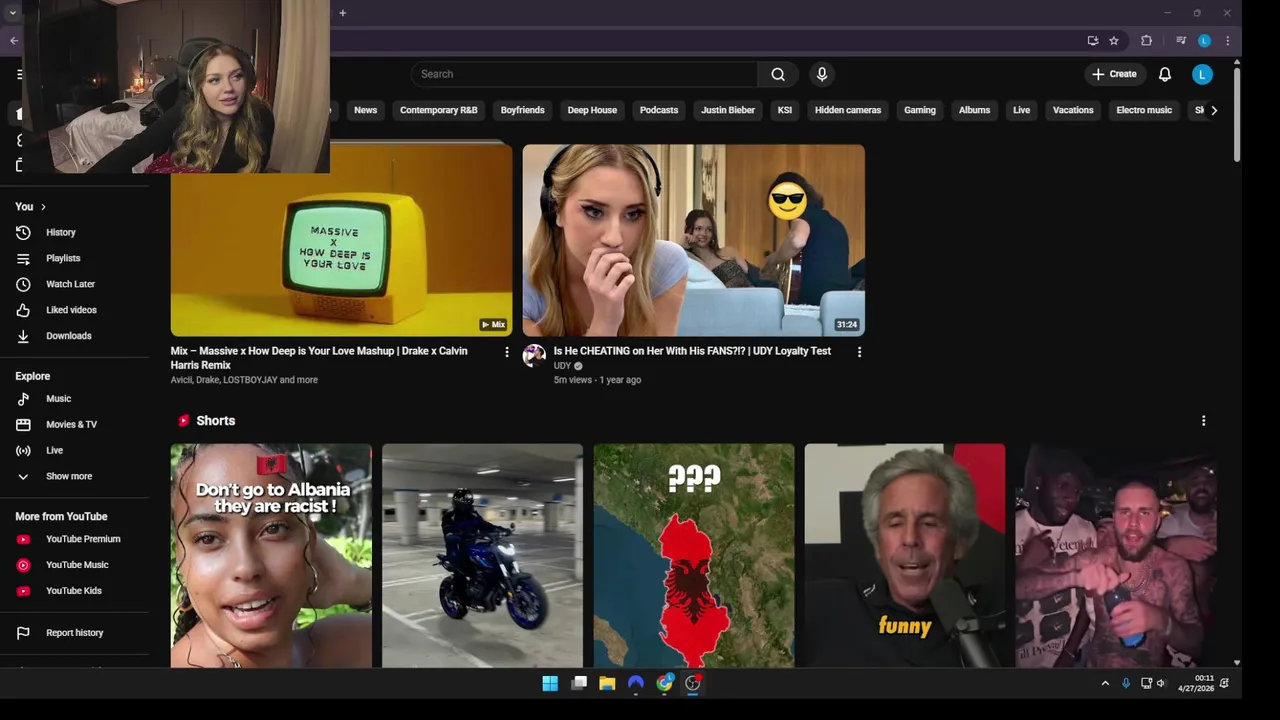Open options menu for the Mix video
Image resolution: width=1280 pixels, height=720 pixels.
coord(506,352)
